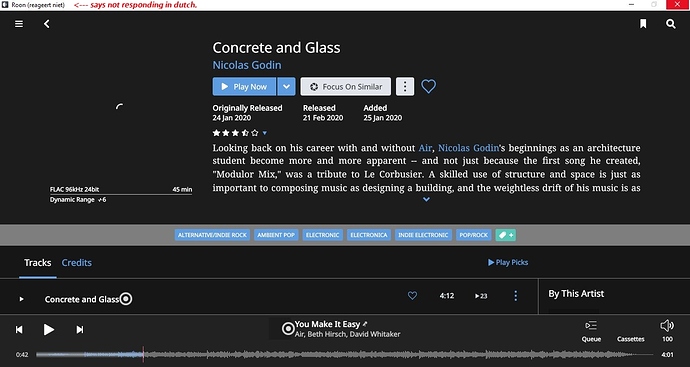Open the hamburger navigation menu
The image size is (690, 367).
coord(19,24)
